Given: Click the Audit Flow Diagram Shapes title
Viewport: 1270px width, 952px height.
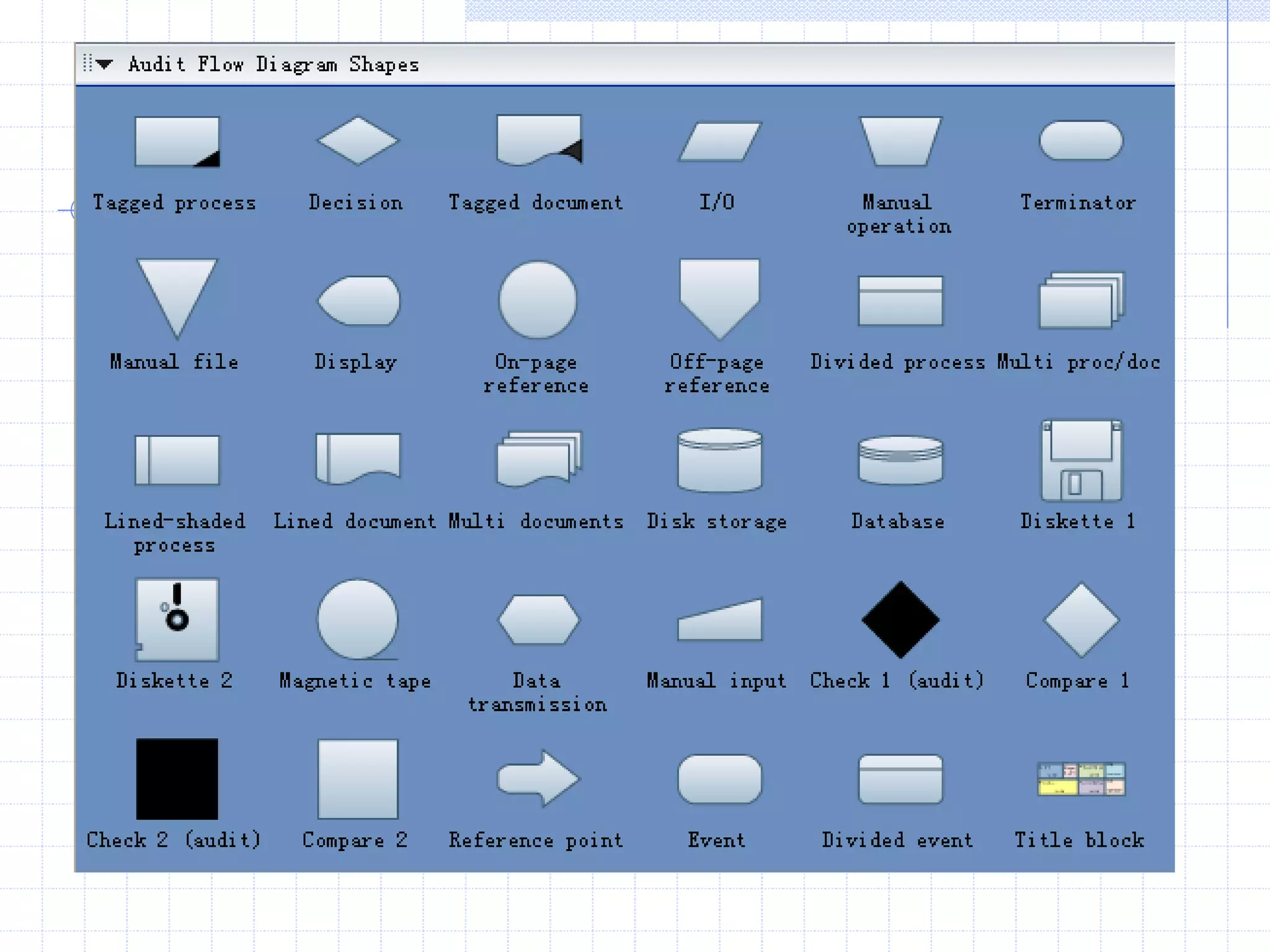Looking at the screenshot, I should point(273,64).
